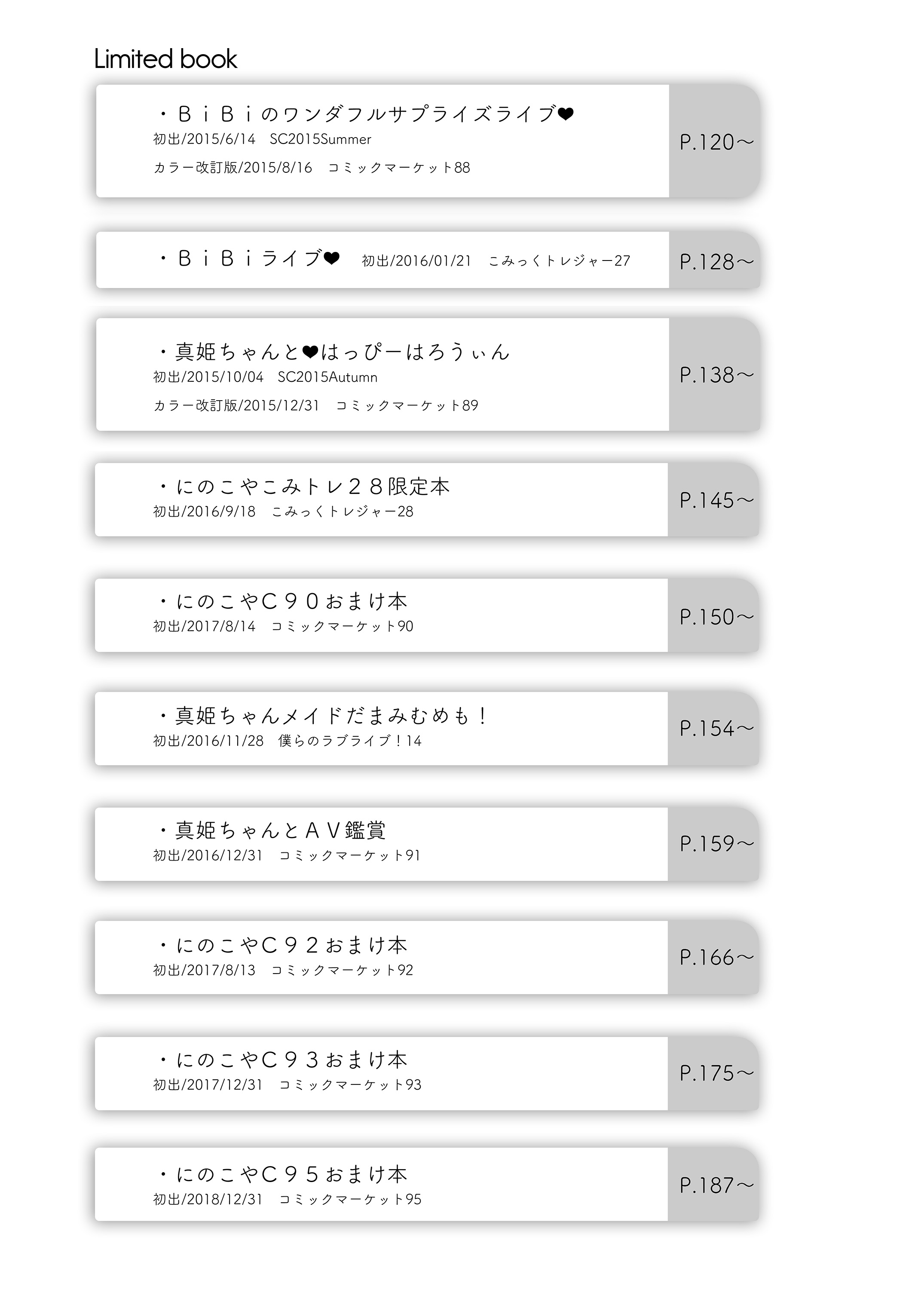Open the にのこやC93おまけ本 entry
924x1305 pixels.
point(283,1060)
